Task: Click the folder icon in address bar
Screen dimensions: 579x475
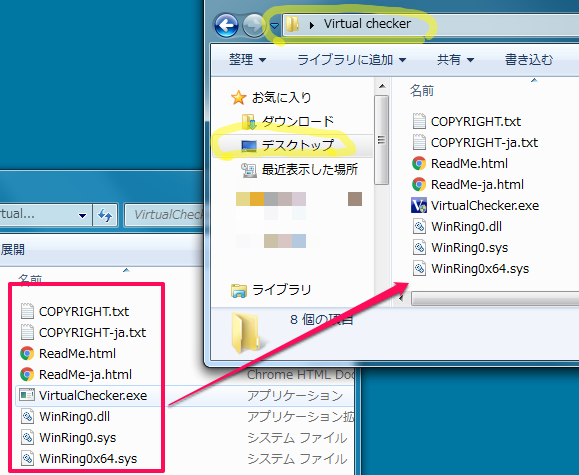Action: pos(292,24)
